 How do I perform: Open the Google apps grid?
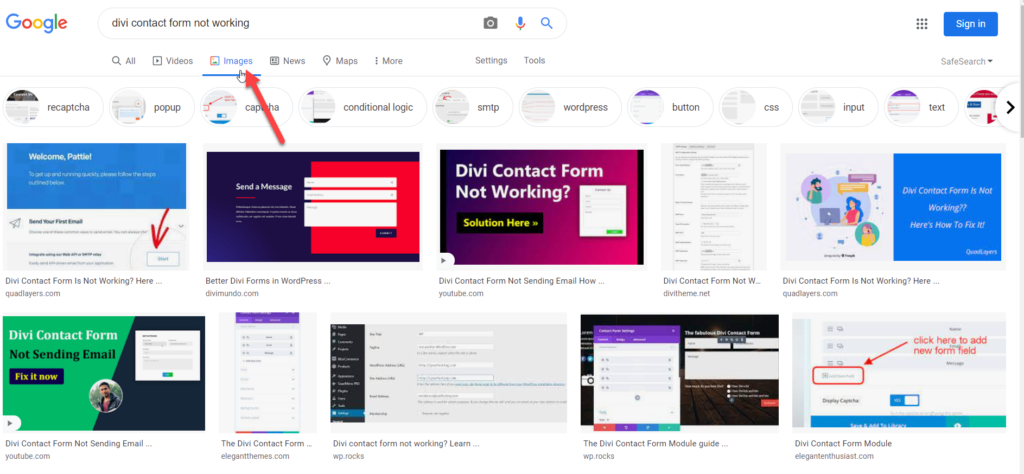(921, 24)
